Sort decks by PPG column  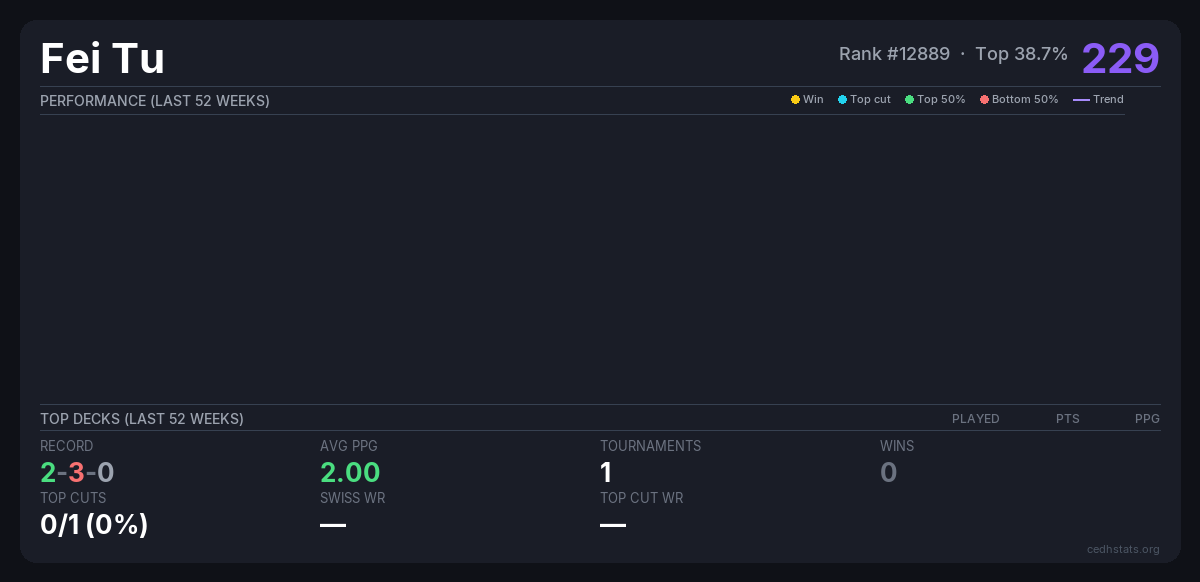(1147, 419)
